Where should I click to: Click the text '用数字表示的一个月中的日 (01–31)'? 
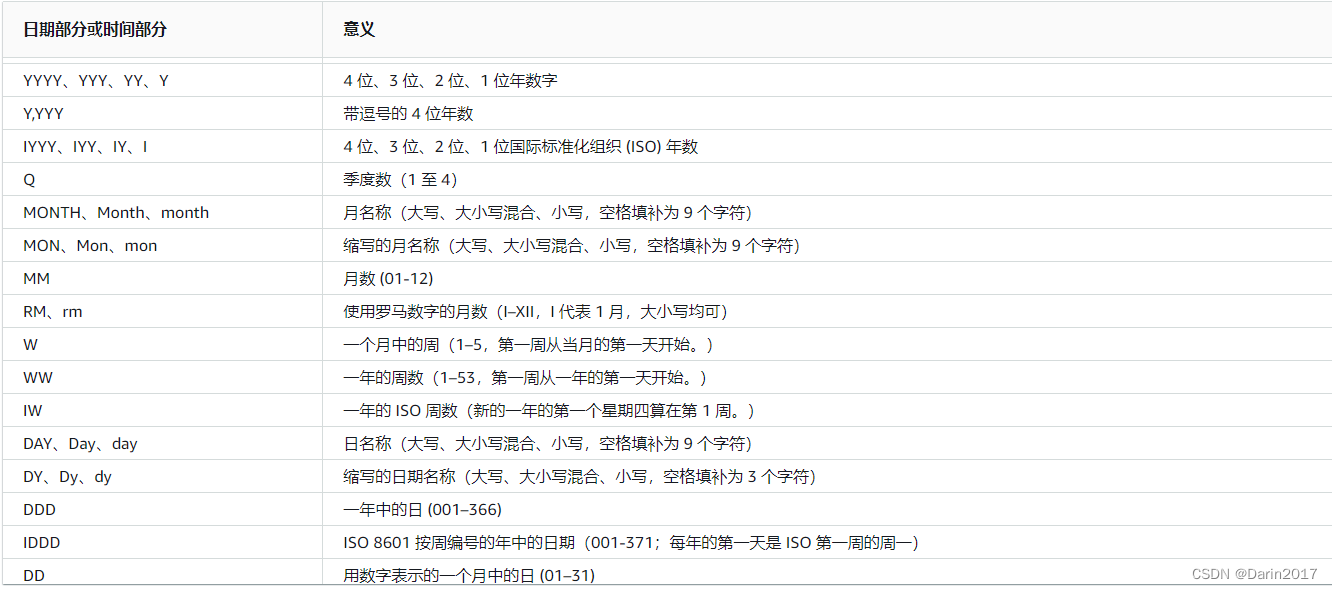point(469,575)
